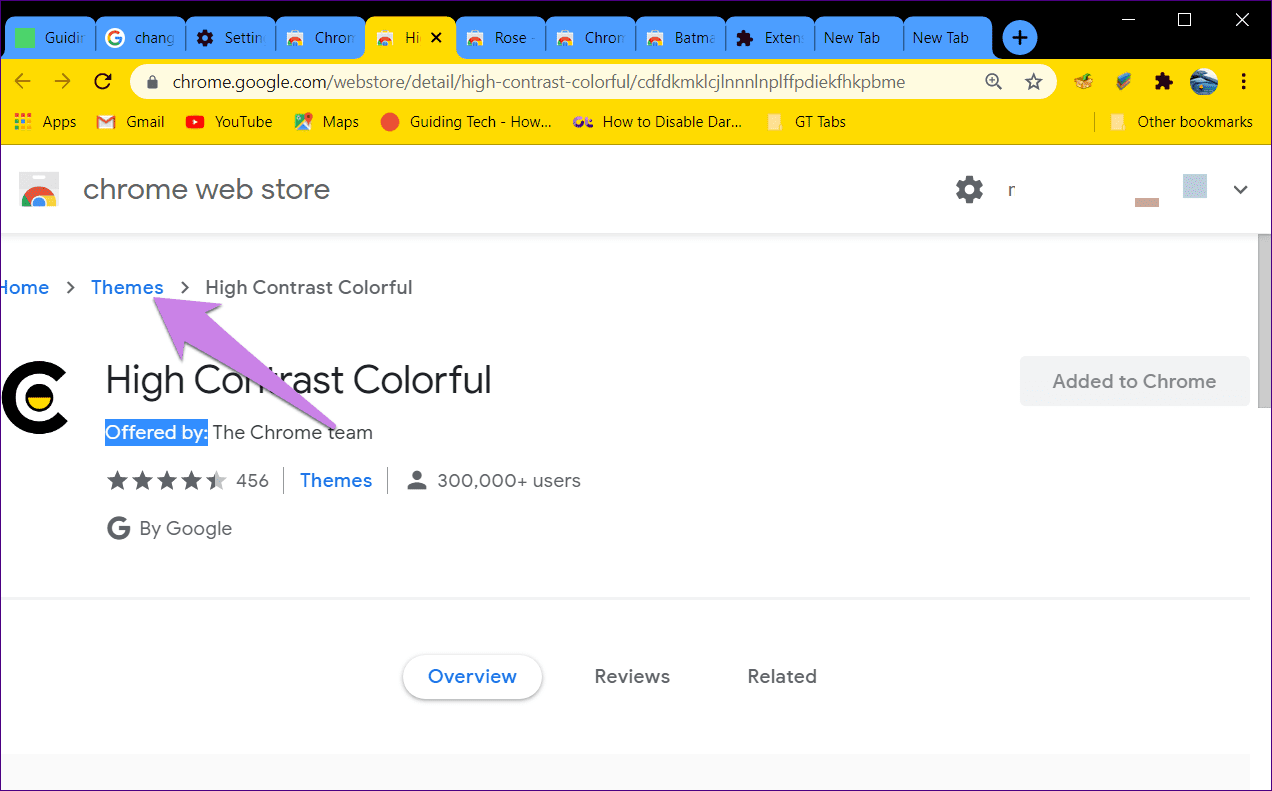Click the High Contrast Colorful heading

pyautogui.click(x=298, y=381)
